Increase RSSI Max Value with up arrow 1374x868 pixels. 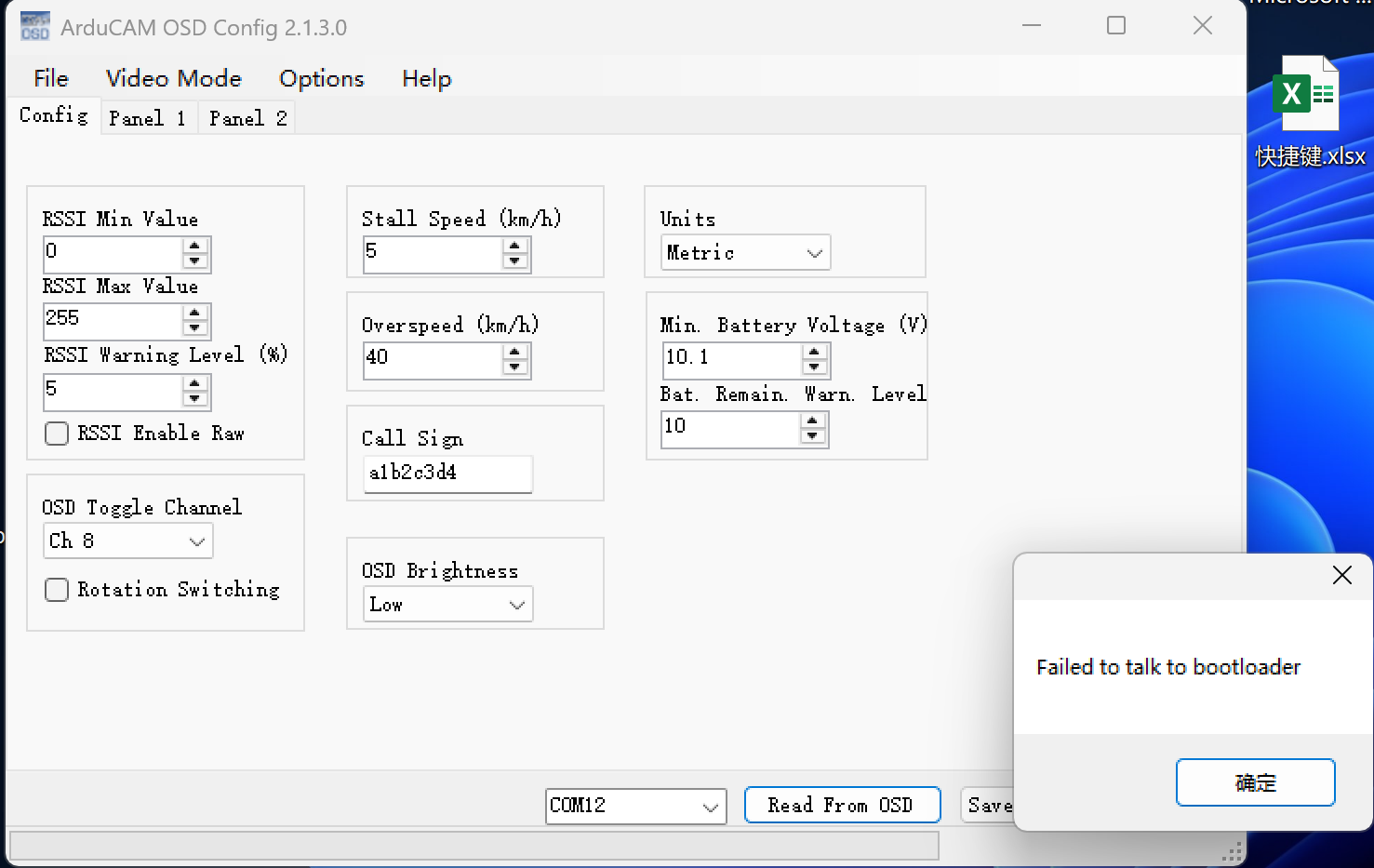click(x=194, y=314)
